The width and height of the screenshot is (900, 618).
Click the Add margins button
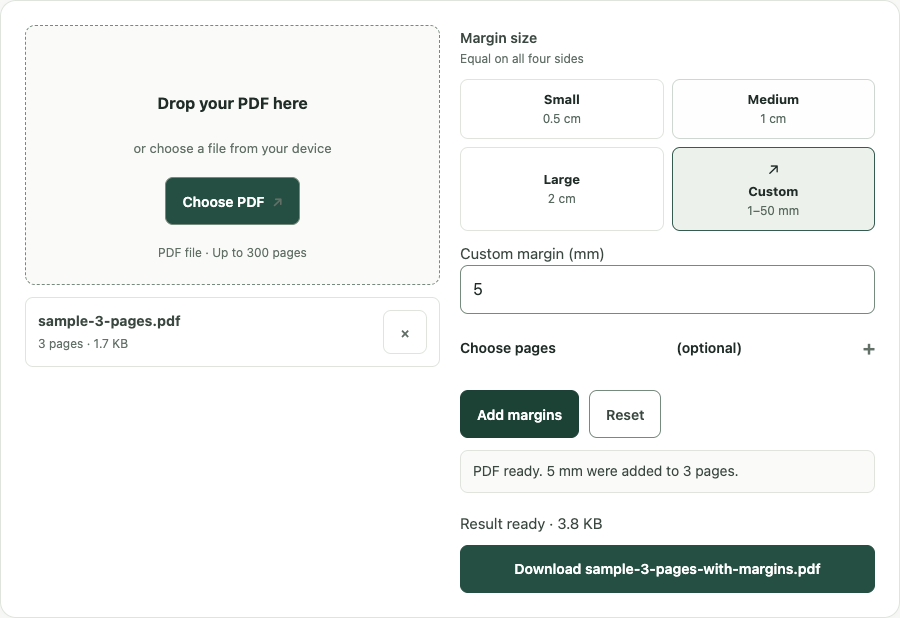click(519, 414)
